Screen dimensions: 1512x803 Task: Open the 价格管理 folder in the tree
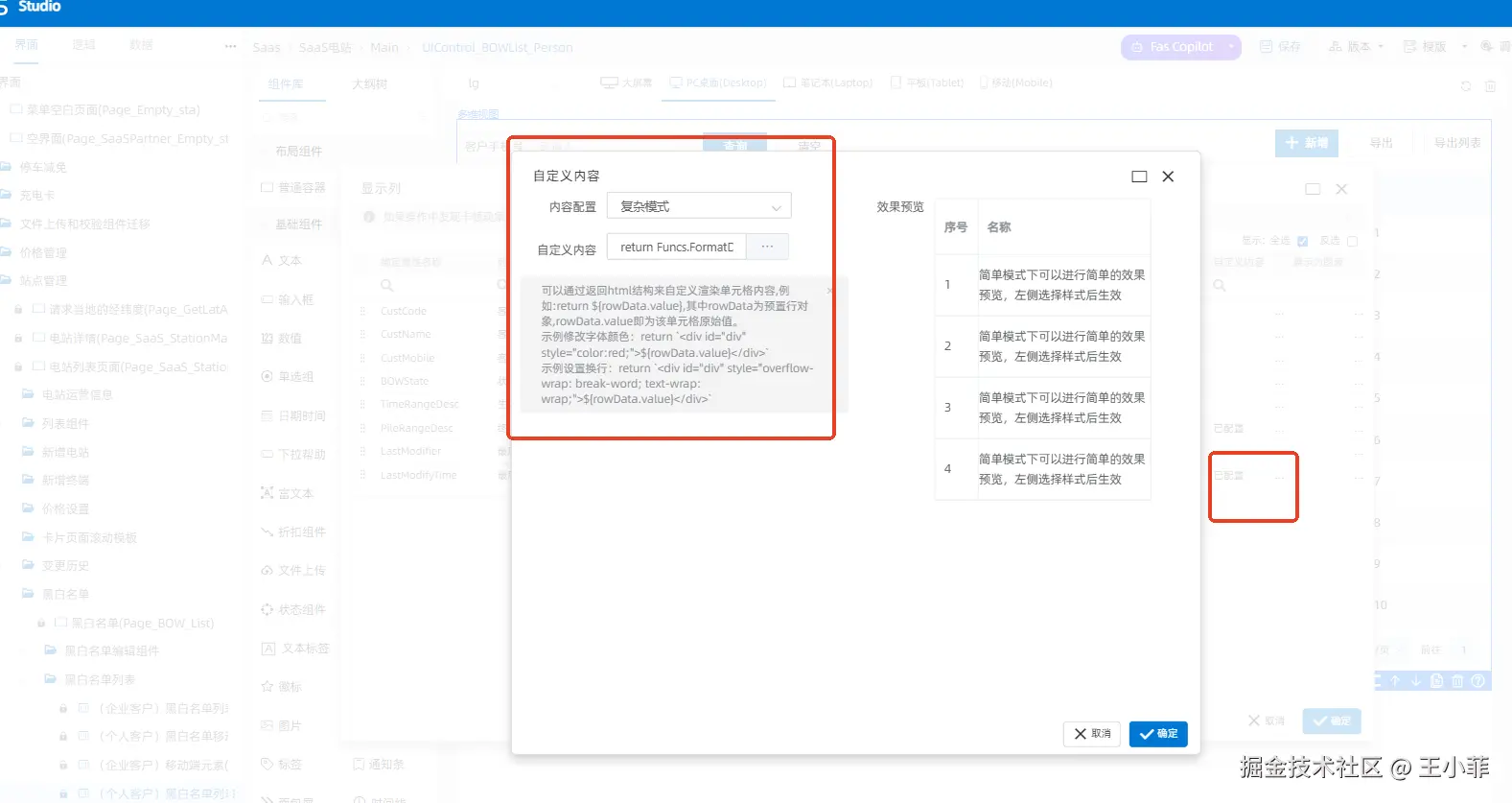[42, 252]
